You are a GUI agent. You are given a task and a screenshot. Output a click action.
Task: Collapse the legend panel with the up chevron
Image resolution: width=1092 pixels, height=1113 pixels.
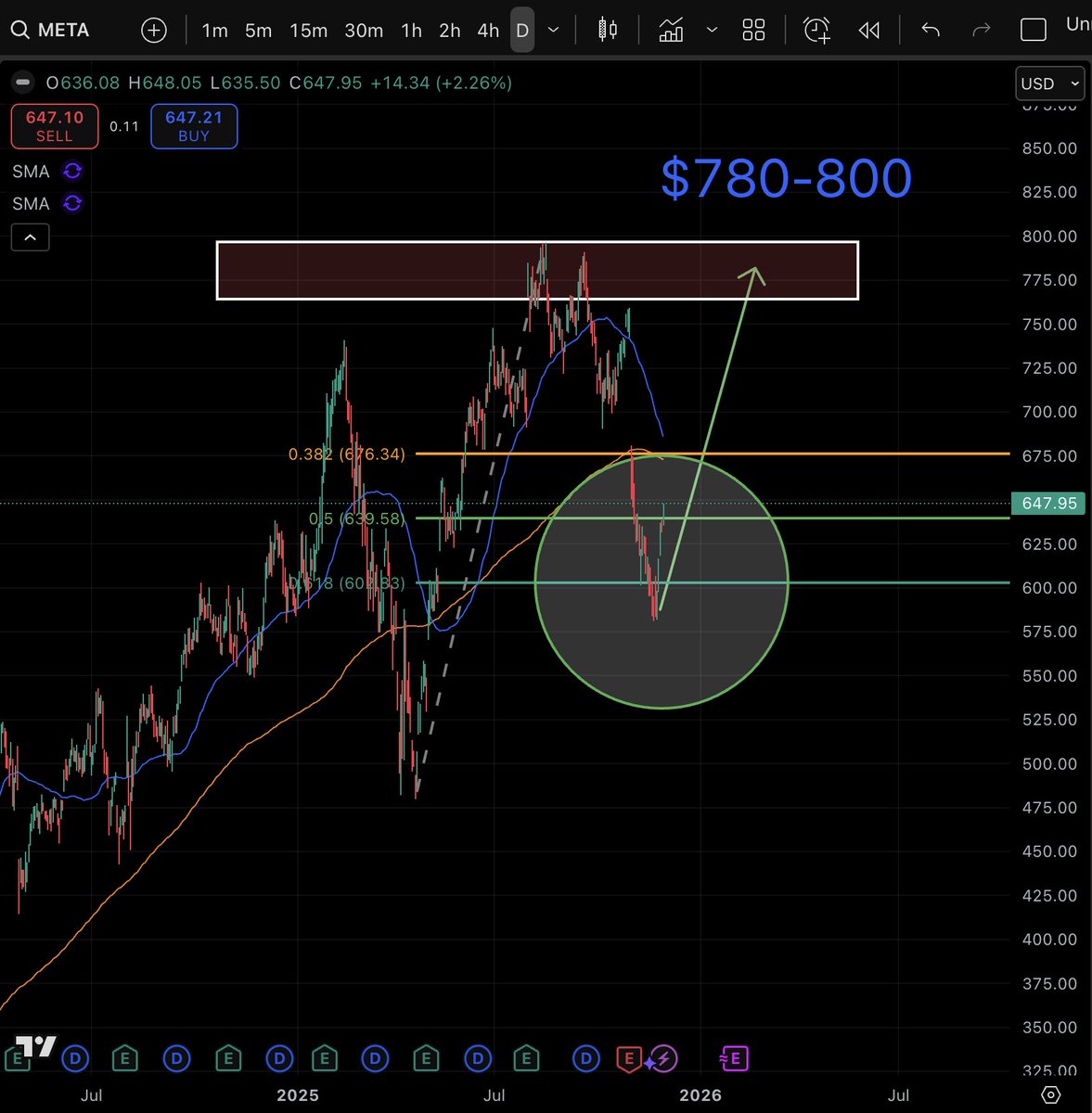[x=30, y=237]
